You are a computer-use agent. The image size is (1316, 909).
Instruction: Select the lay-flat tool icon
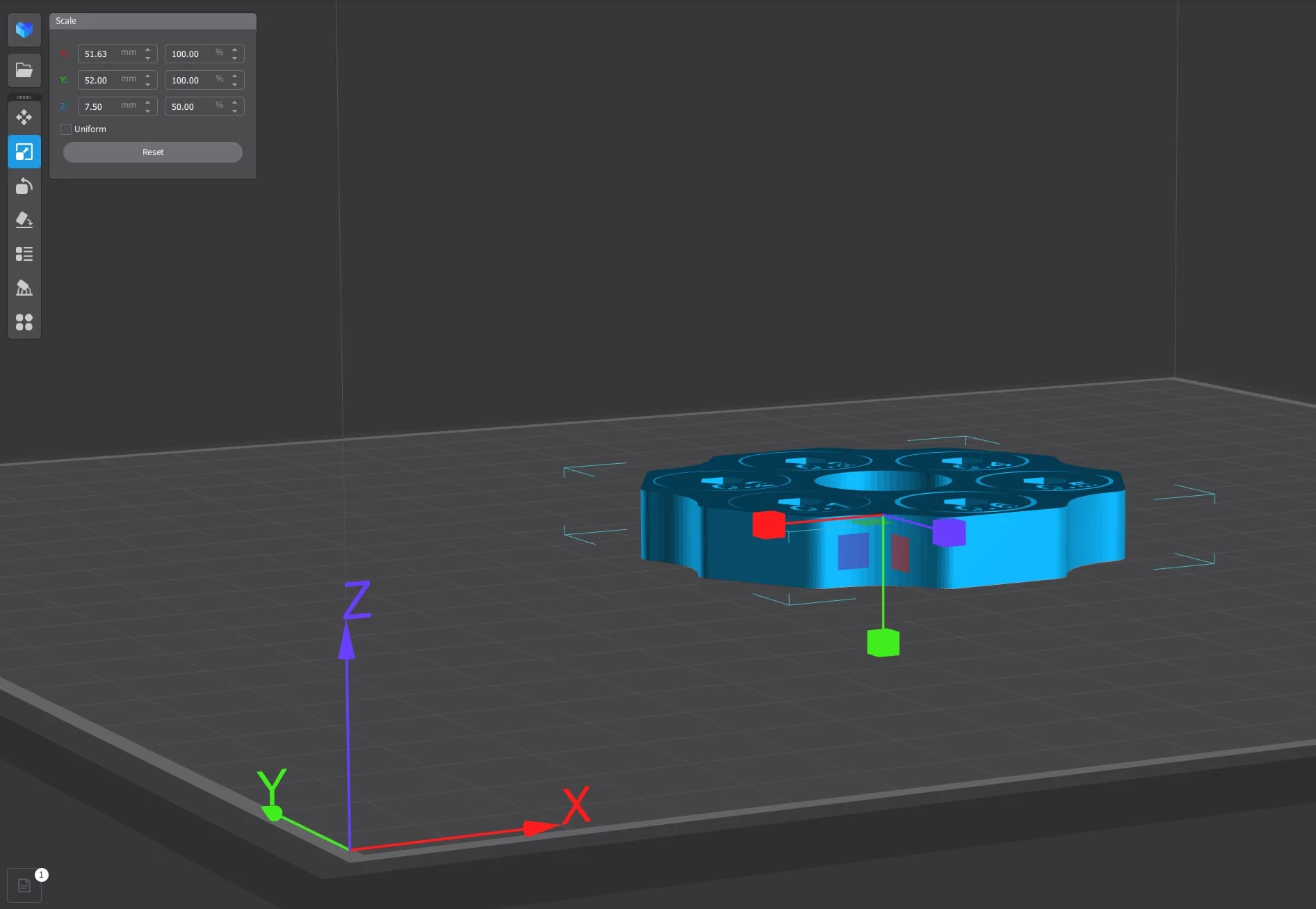point(24,220)
